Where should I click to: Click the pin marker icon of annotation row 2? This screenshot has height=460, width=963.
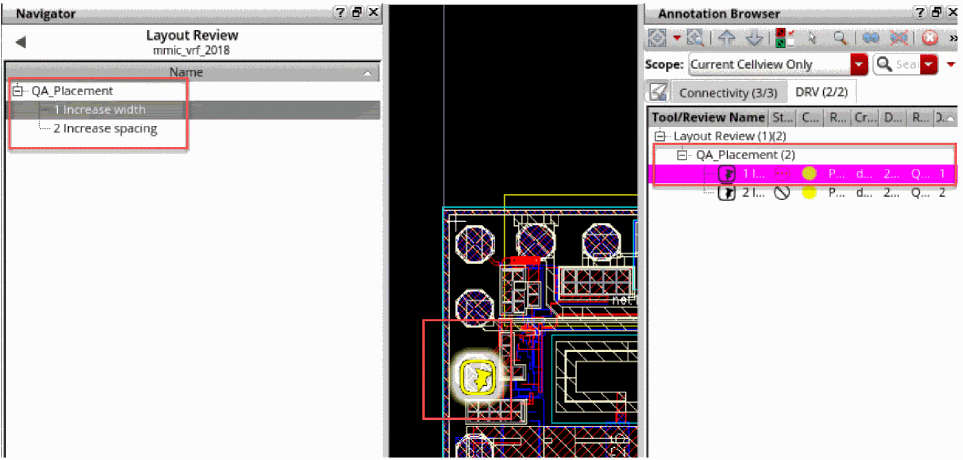[x=727, y=193]
